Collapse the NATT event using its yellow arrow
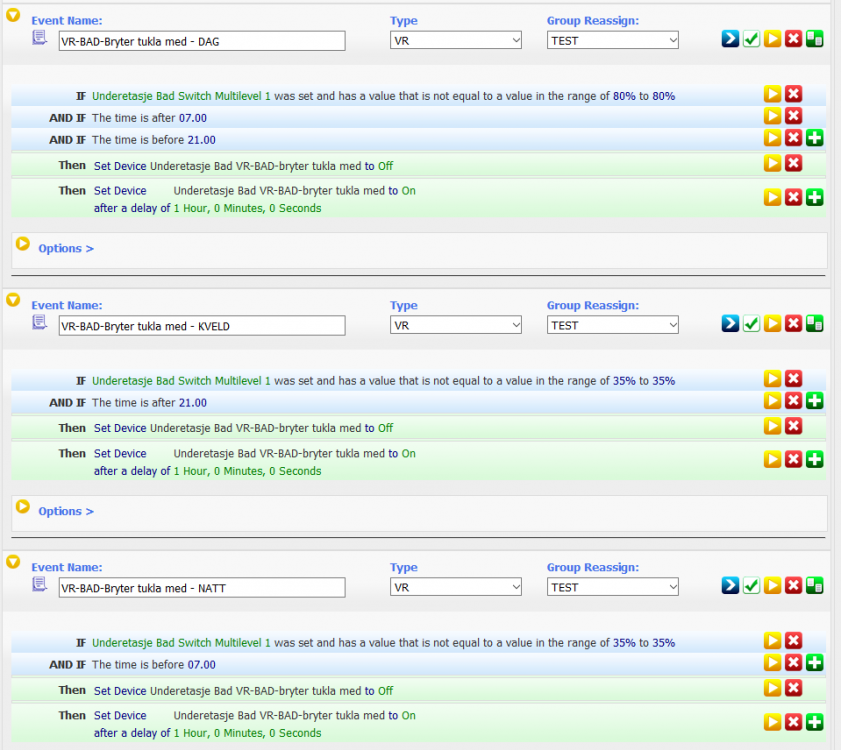 coord(13,562)
